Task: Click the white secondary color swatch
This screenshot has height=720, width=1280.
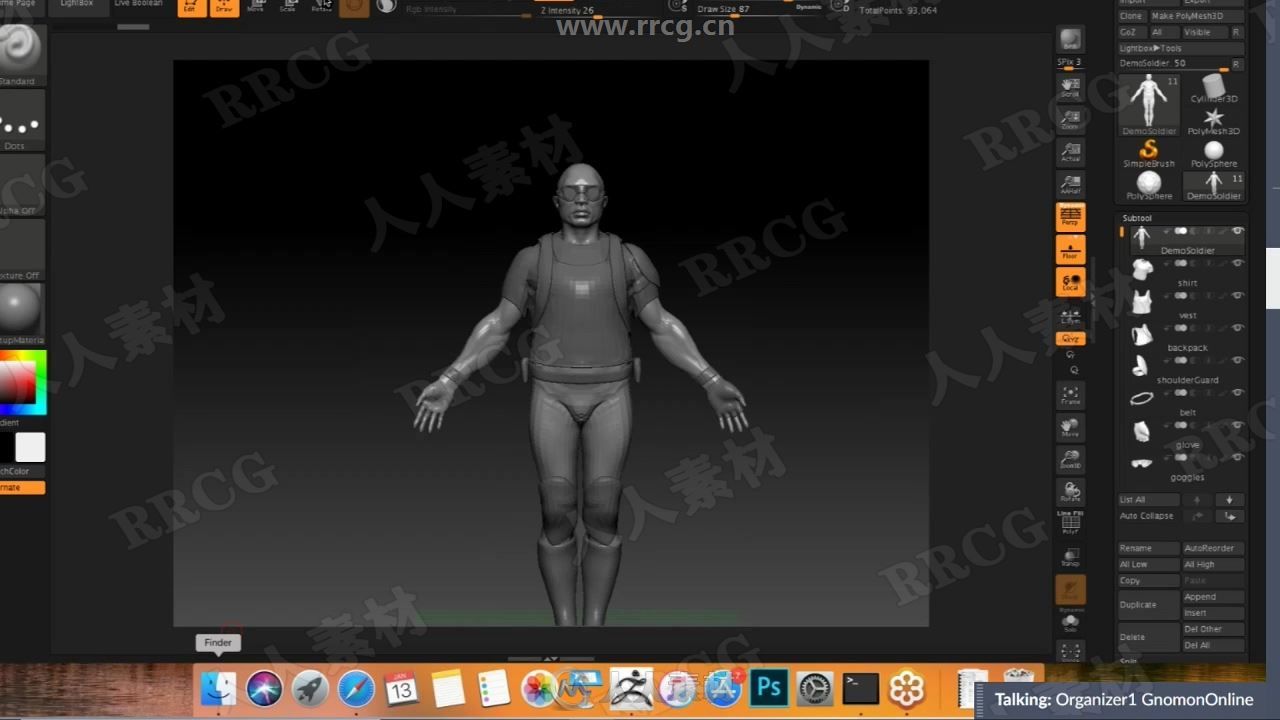Action: [31, 447]
